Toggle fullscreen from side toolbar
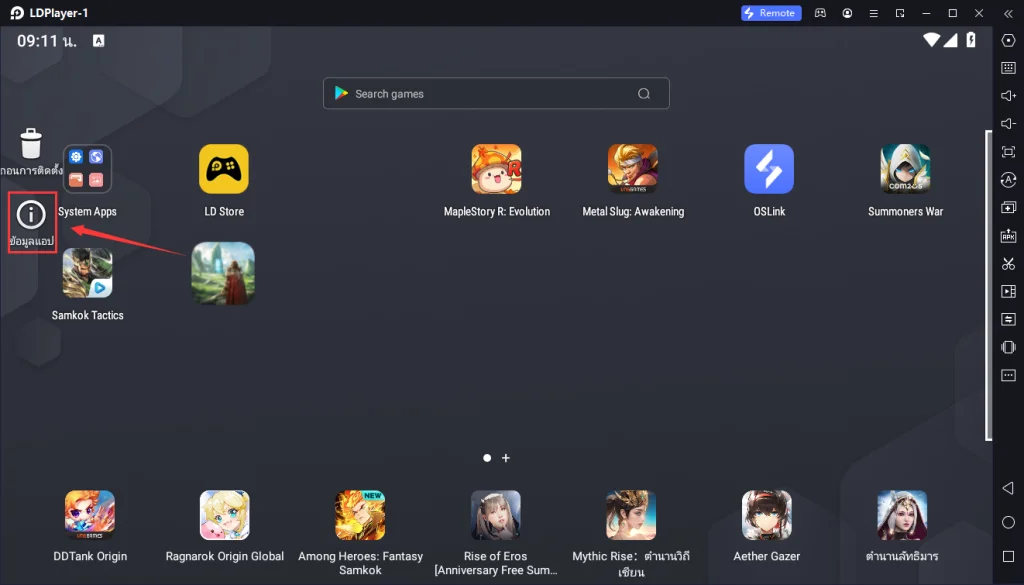 [x=1008, y=152]
